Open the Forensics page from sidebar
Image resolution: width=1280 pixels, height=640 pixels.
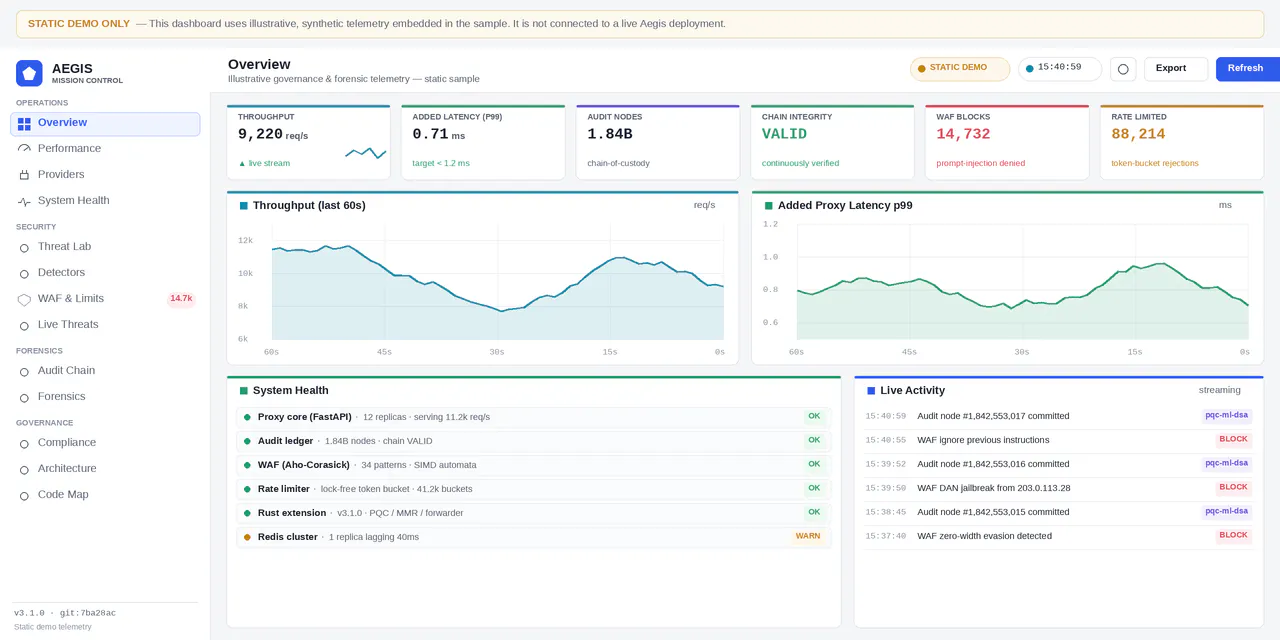pos(105,397)
